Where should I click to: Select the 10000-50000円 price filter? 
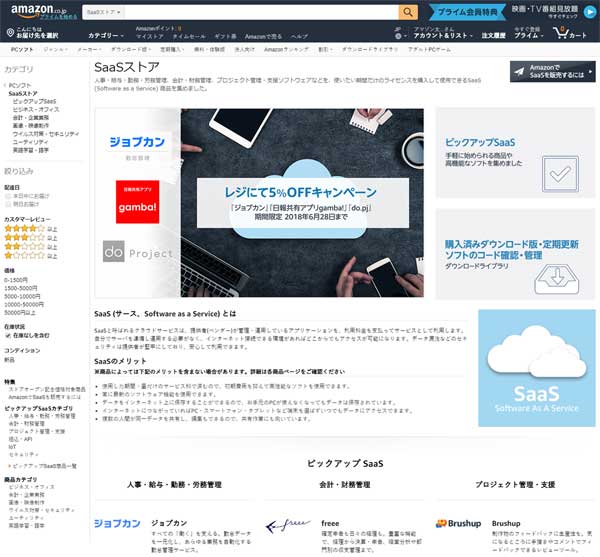coord(24,305)
